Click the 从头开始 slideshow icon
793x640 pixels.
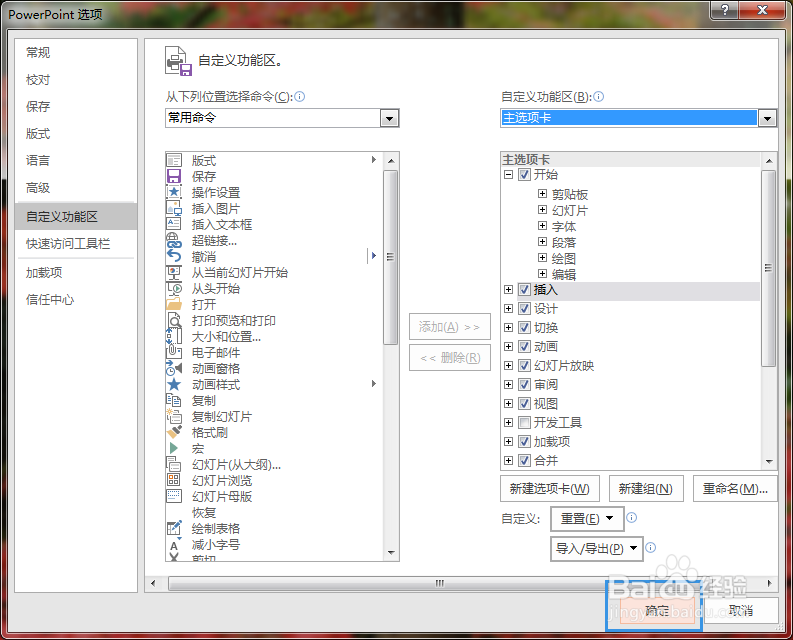pos(174,288)
